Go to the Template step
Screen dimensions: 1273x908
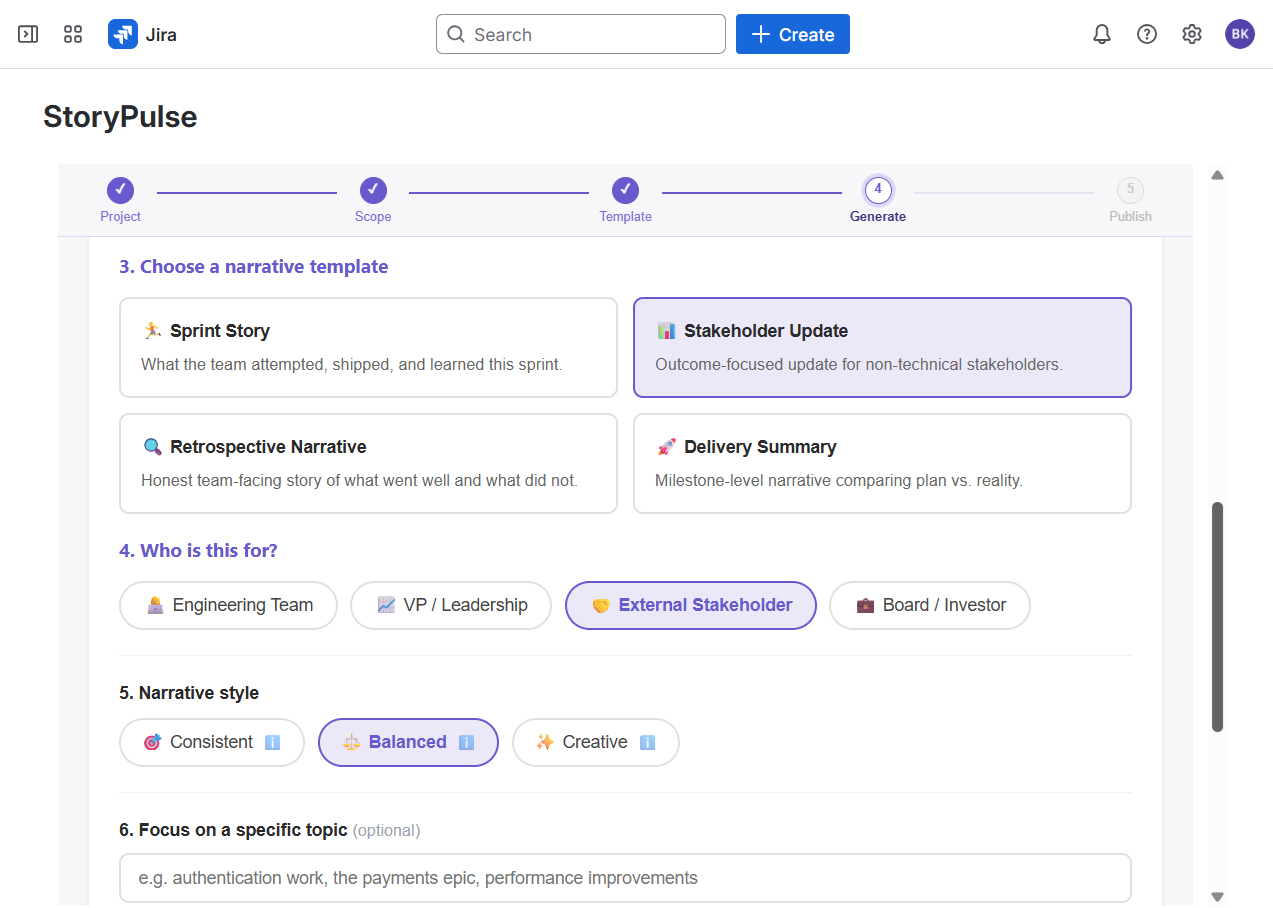pos(626,200)
